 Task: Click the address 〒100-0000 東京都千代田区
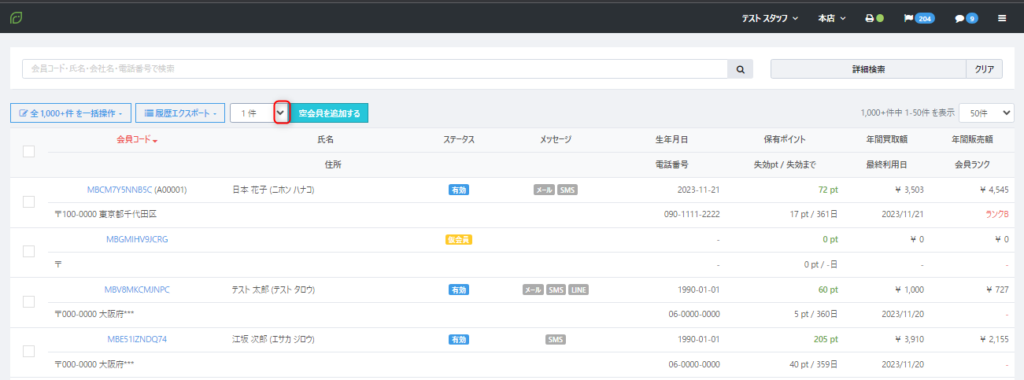coord(105,214)
